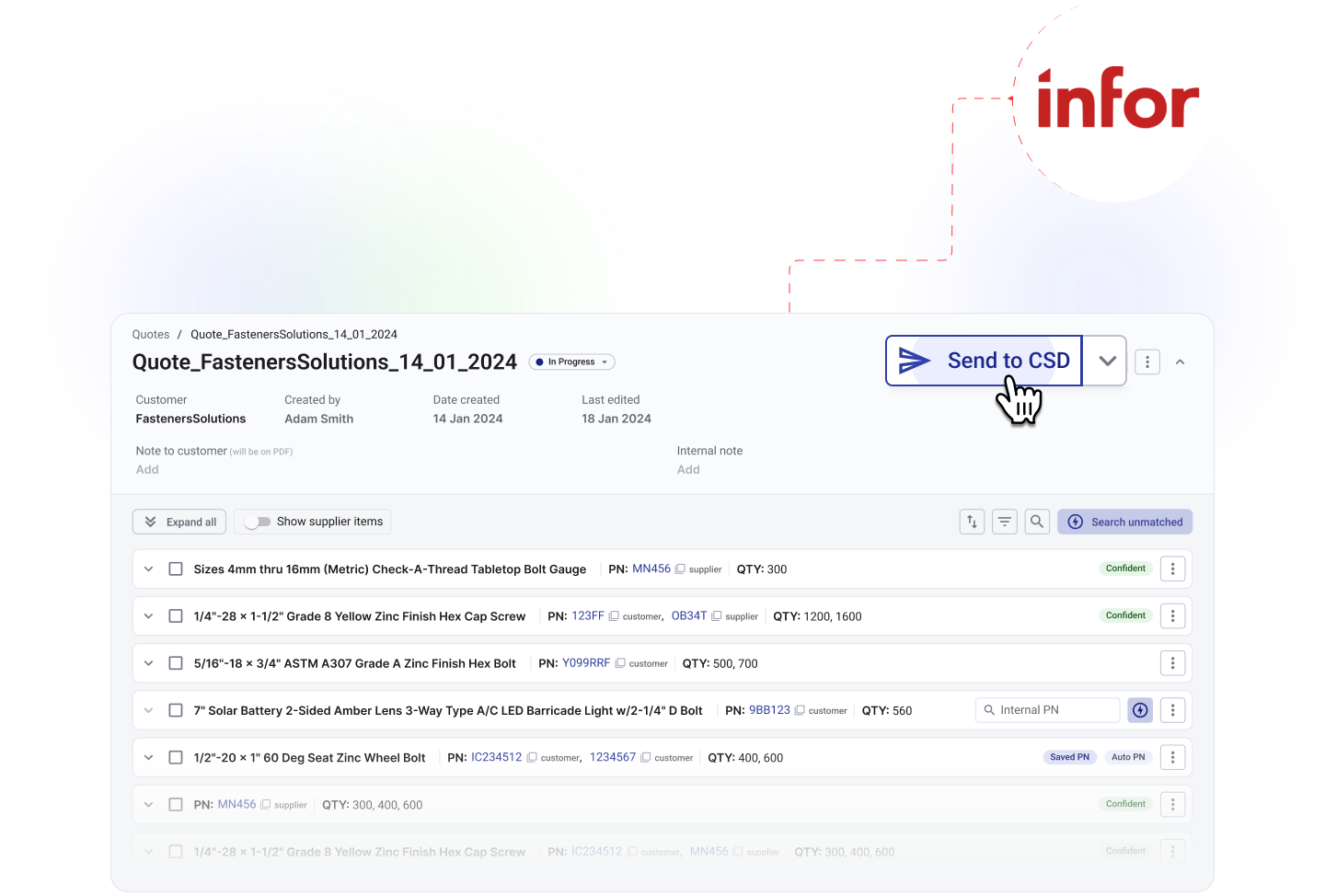This screenshot has width=1325, height=896.
Task: Copy part number Y099RRF
Action: click(620, 663)
